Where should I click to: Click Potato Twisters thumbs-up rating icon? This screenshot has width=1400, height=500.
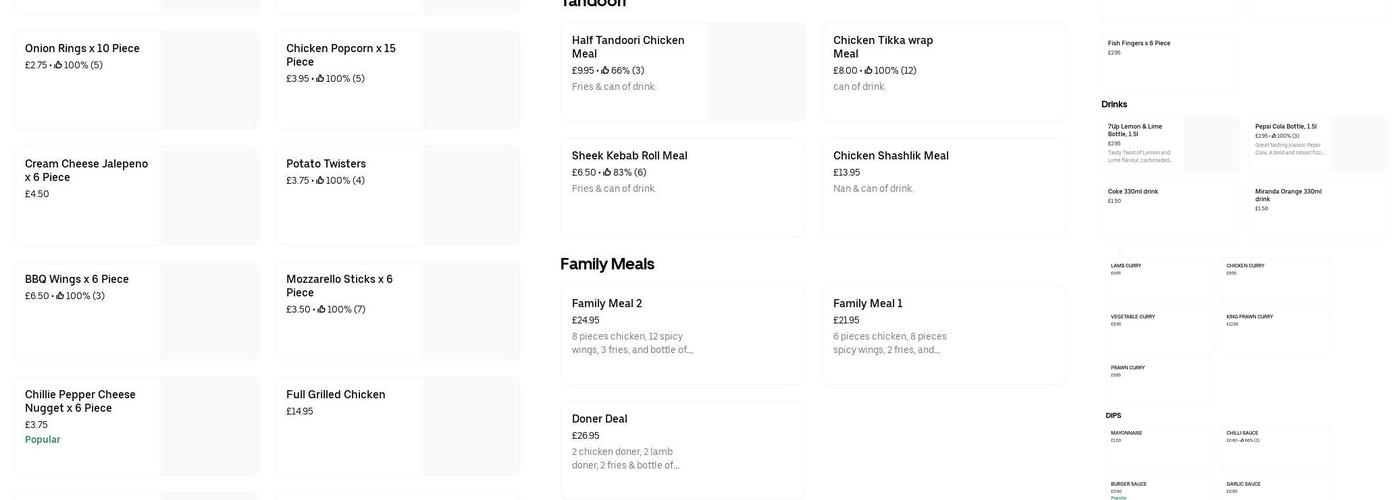pyautogui.click(x=320, y=181)
